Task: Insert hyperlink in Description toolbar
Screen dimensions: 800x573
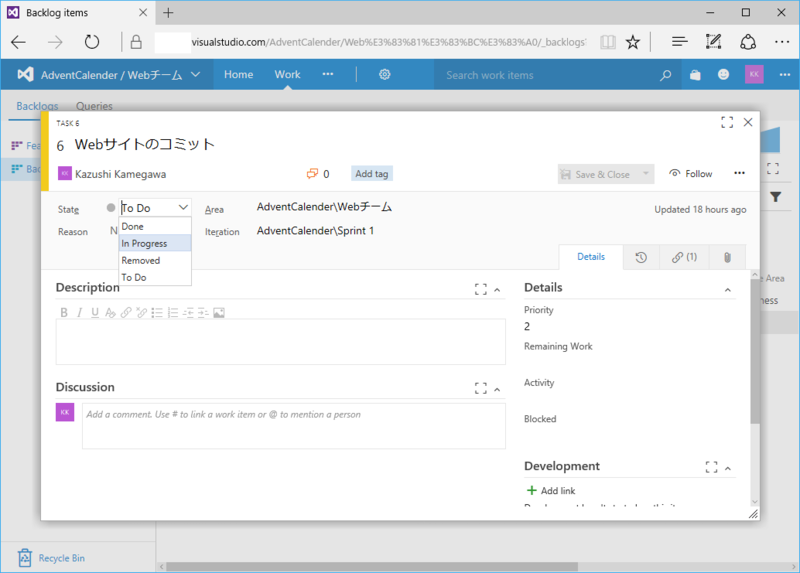Action: 126,312
